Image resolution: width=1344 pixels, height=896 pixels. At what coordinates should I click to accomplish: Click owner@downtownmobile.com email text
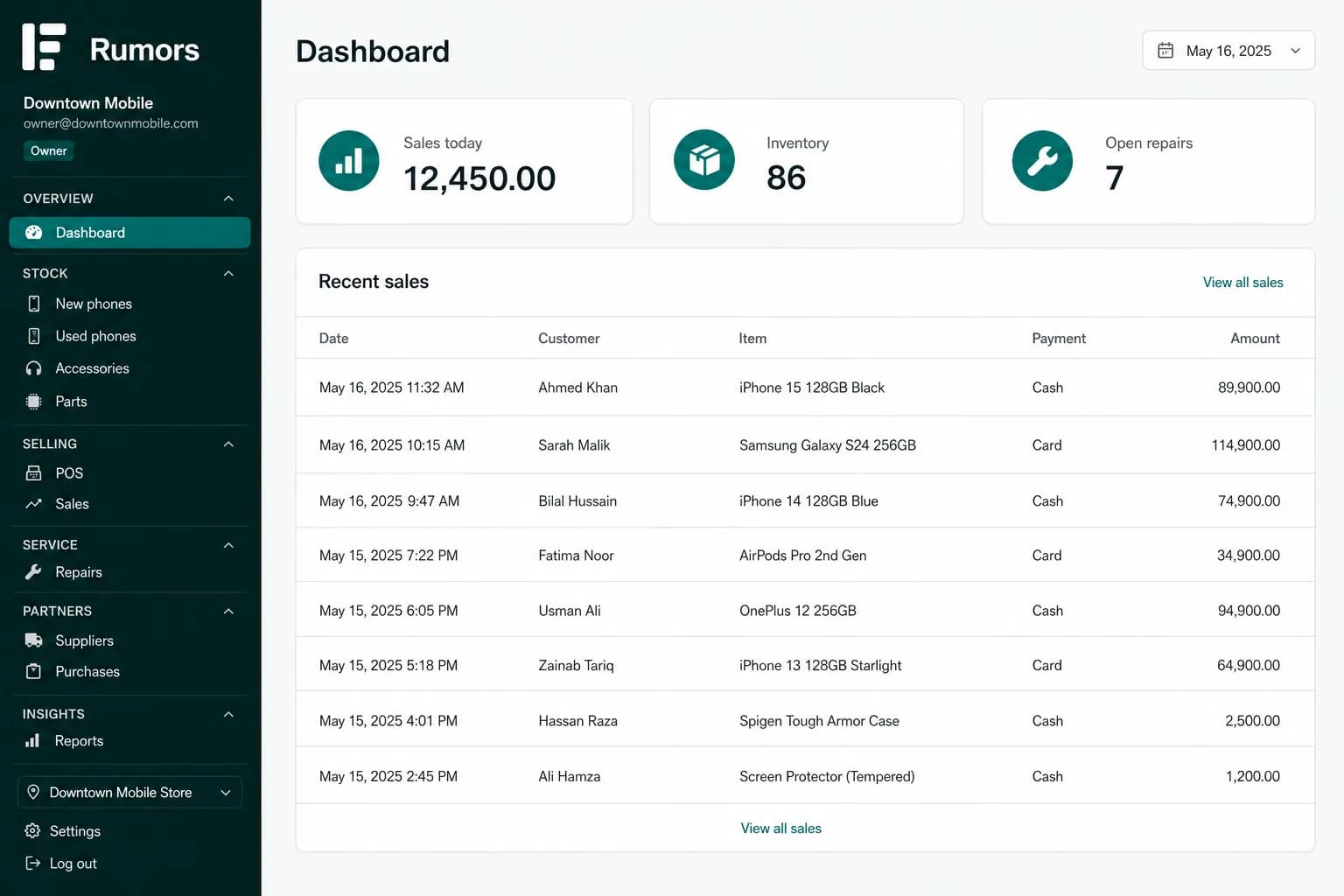111,123
